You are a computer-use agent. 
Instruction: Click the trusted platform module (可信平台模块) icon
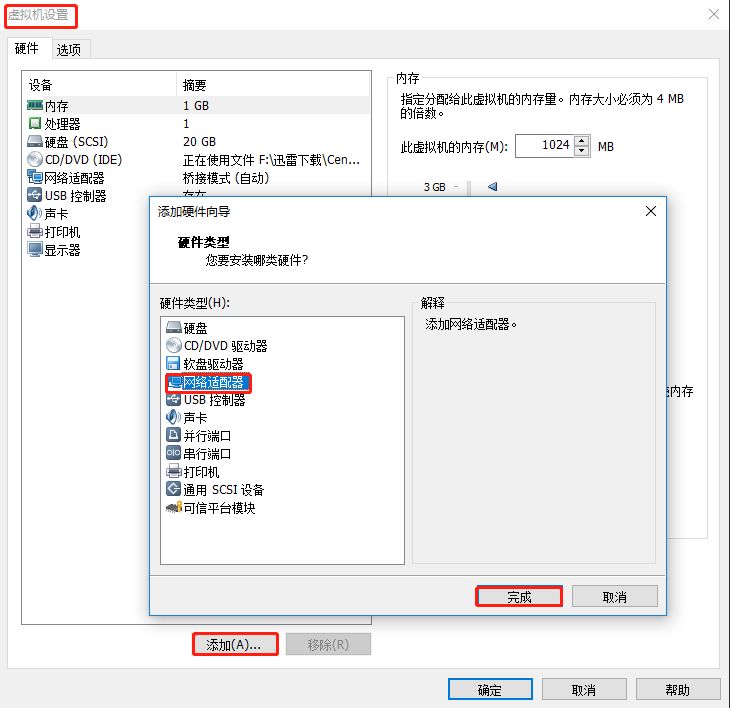coord(174,507)
